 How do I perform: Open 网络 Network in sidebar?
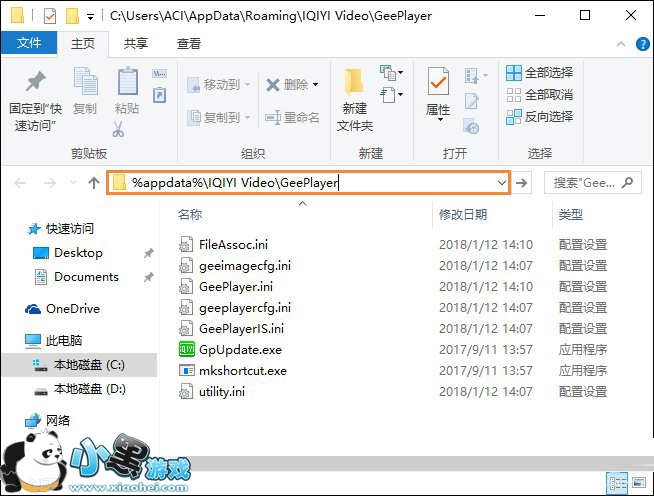48,420
